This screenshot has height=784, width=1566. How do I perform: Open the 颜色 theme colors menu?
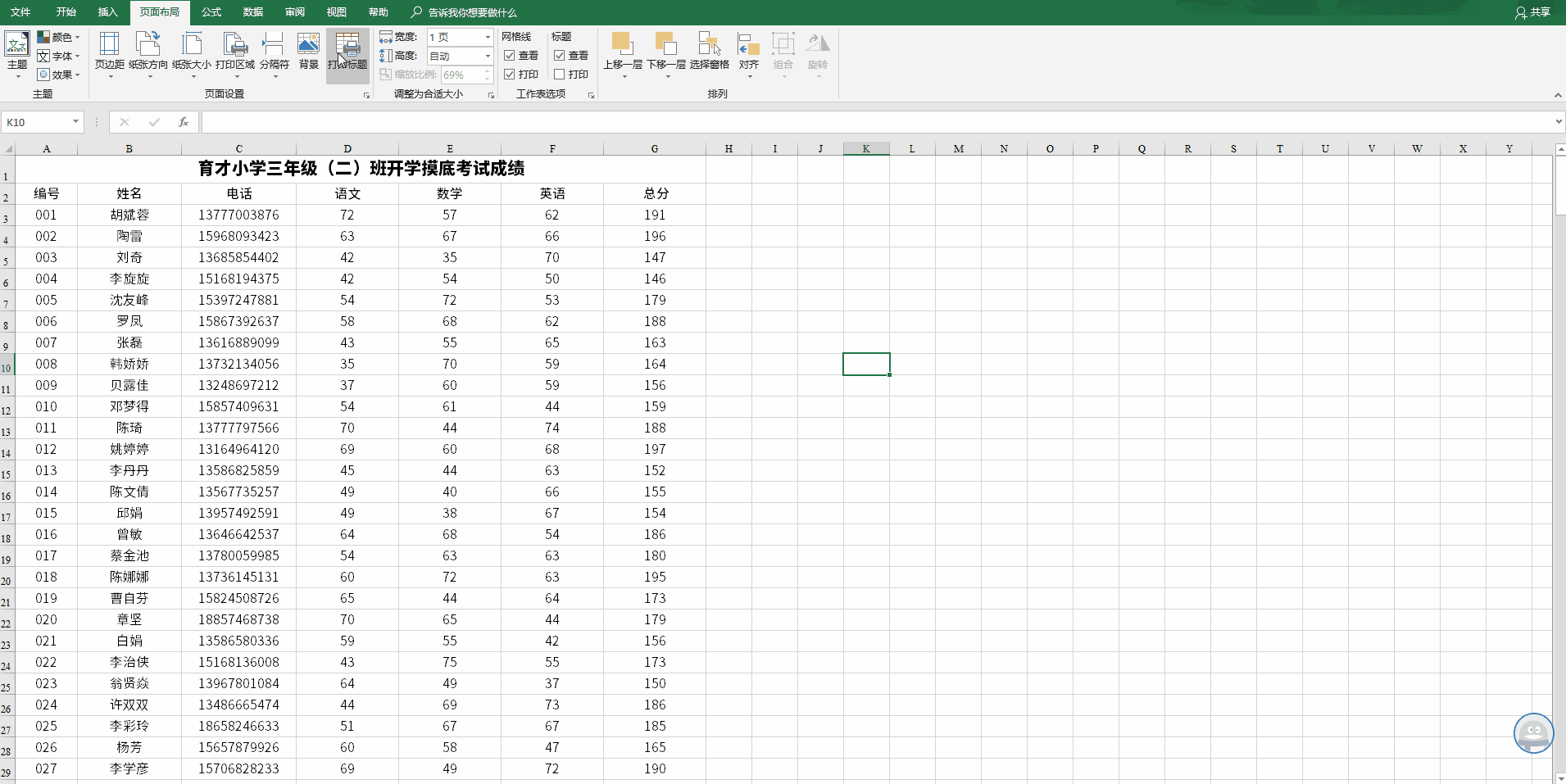tap(60, 37)
